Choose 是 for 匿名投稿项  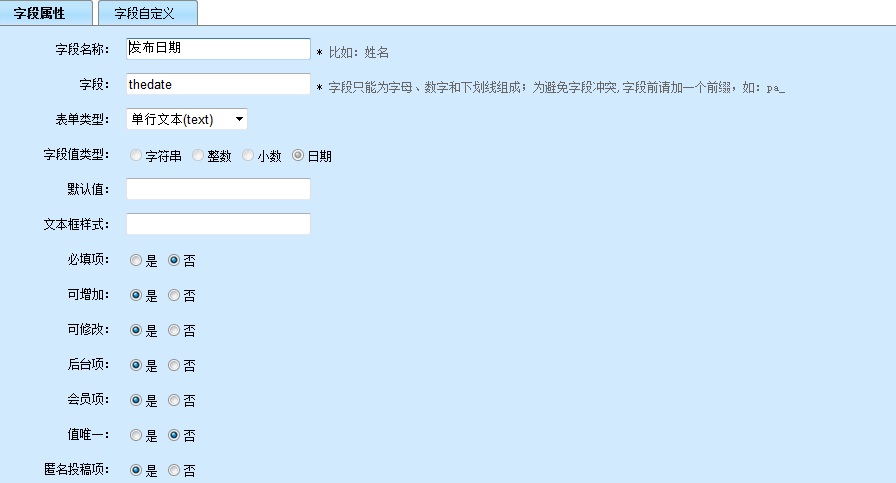click(136, 470)
